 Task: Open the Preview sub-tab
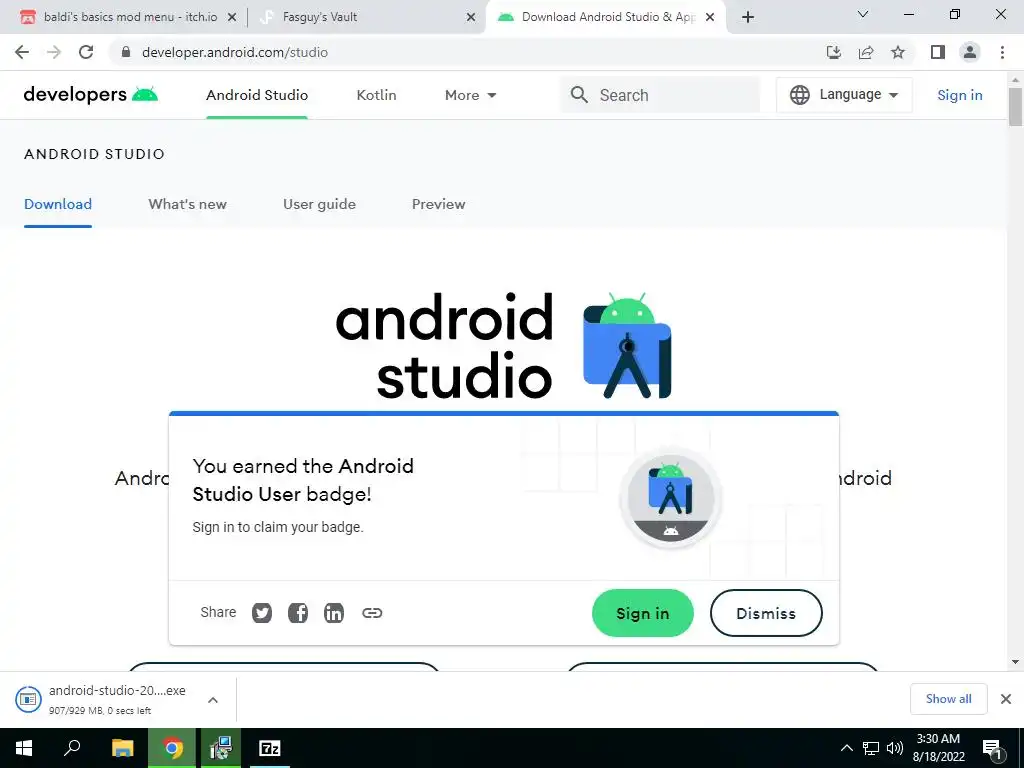click(438, 204)
